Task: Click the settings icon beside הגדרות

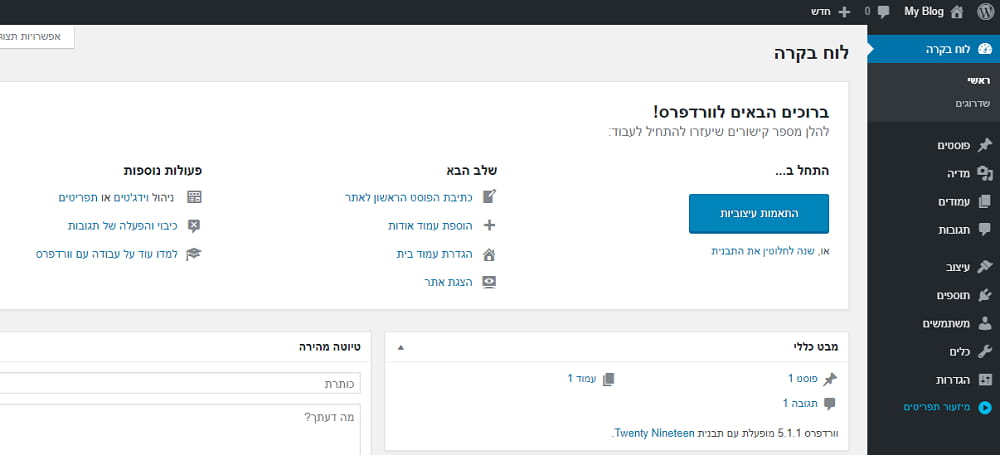Action: click(x=985, y=380)
